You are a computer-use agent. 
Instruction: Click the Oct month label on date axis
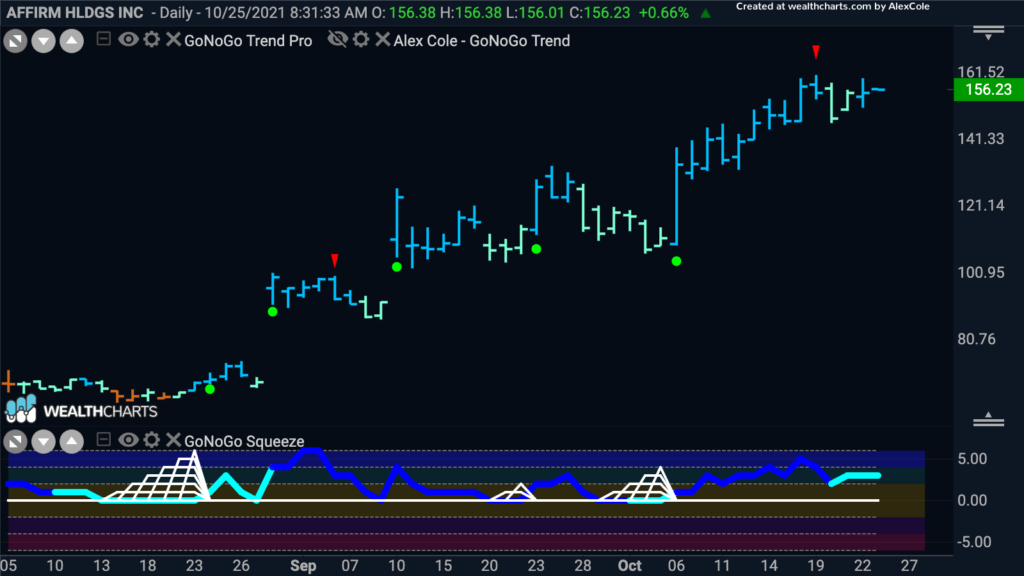pos(630,566)
